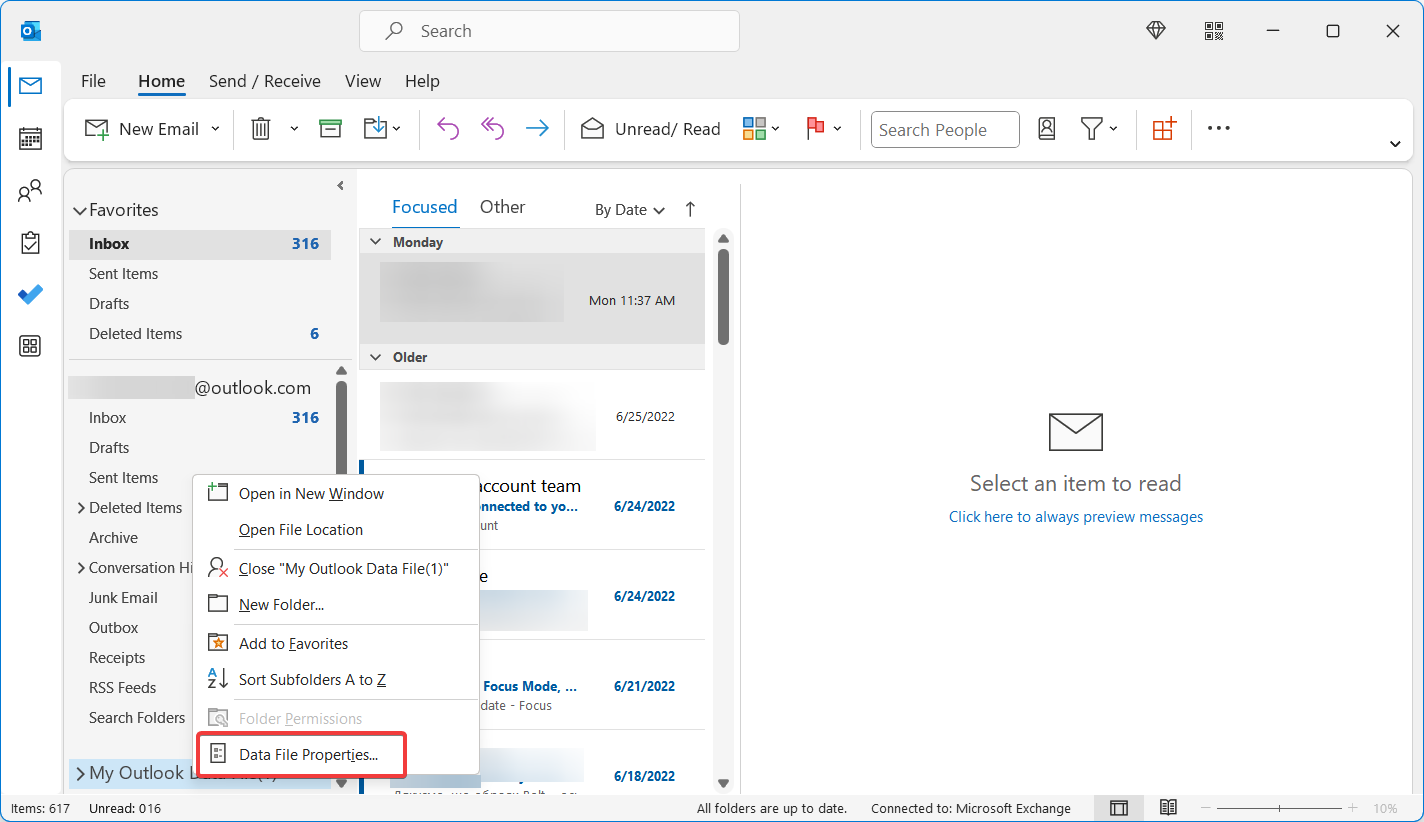Switch to Normal view in status bar
The image size is (1424, 822).
[1120, 808]
